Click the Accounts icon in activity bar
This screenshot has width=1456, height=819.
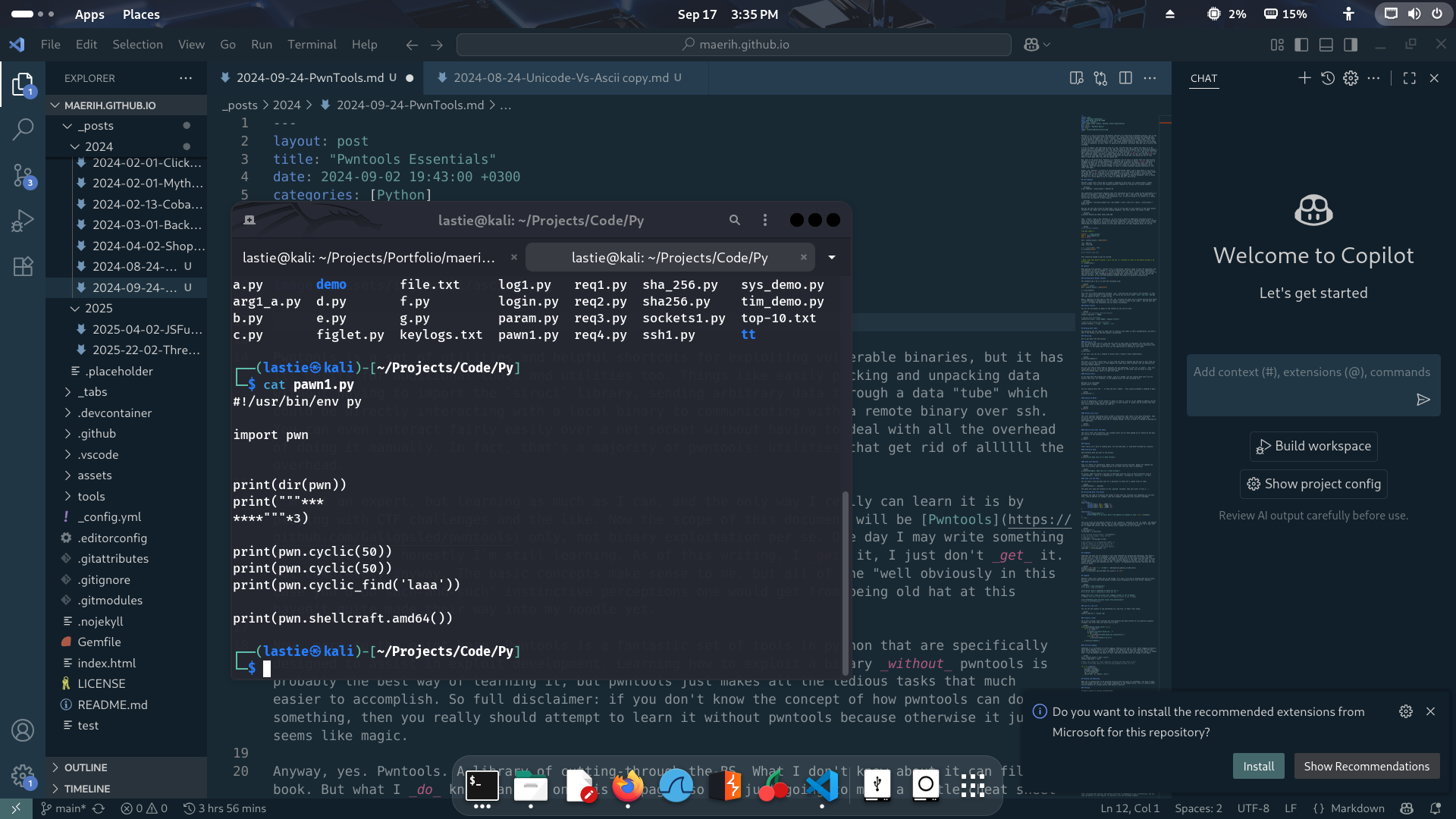coord(23,730)
